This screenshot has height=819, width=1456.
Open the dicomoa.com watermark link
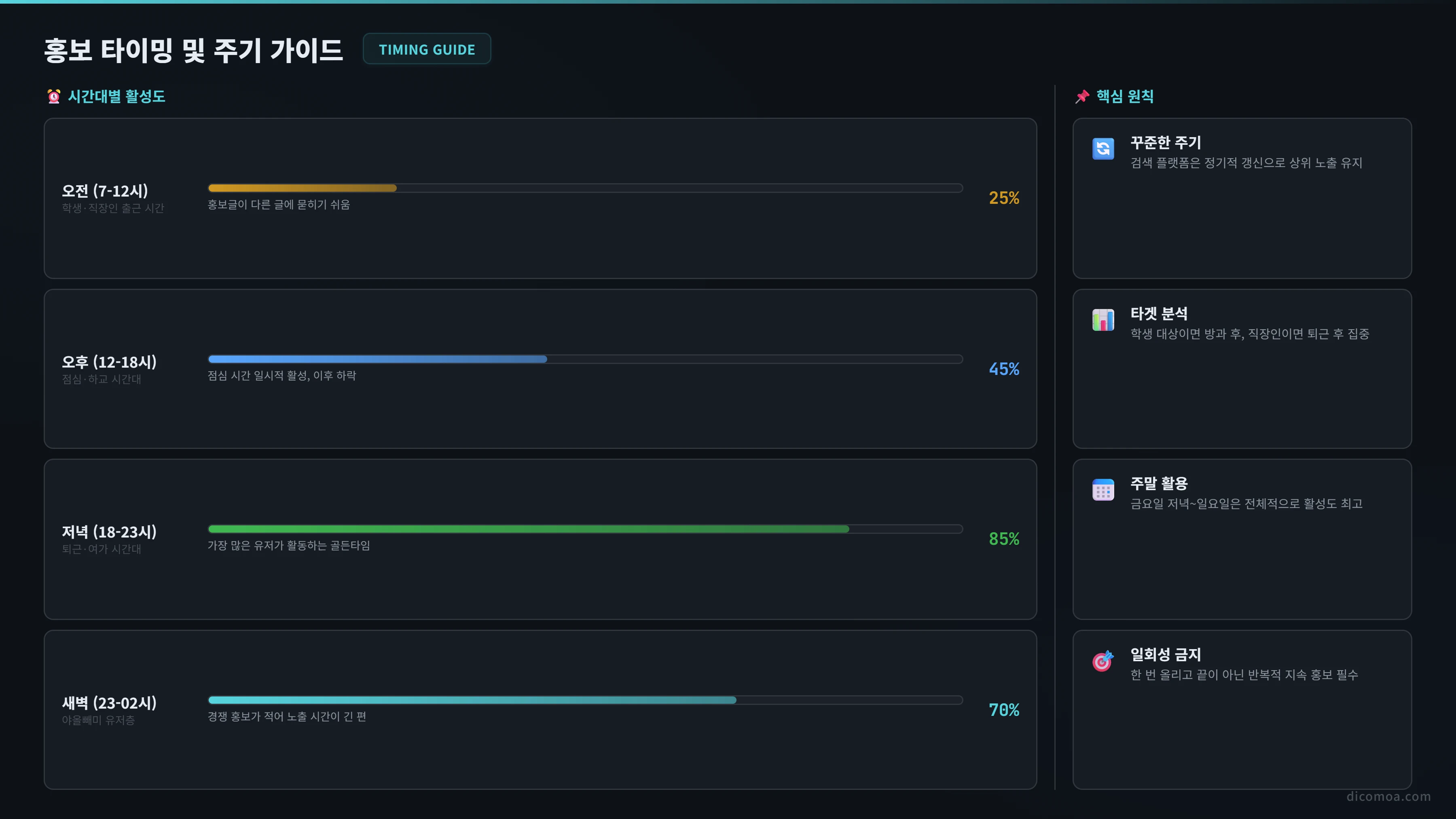(x=1388, y=796)
